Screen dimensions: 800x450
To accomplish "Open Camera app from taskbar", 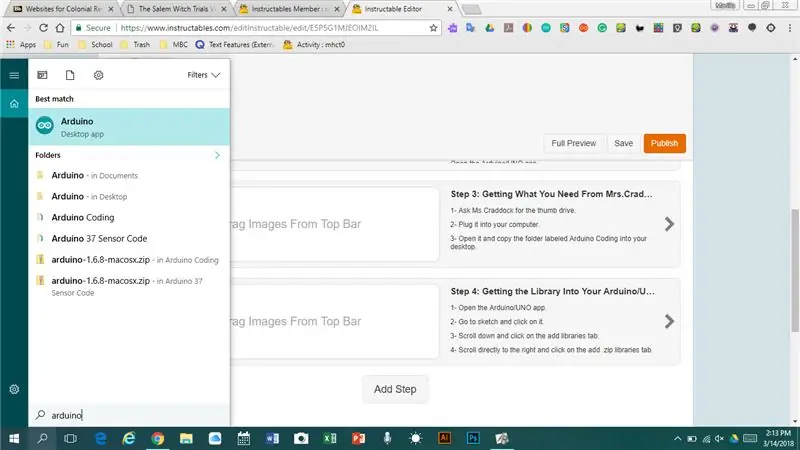I will 301,438.
